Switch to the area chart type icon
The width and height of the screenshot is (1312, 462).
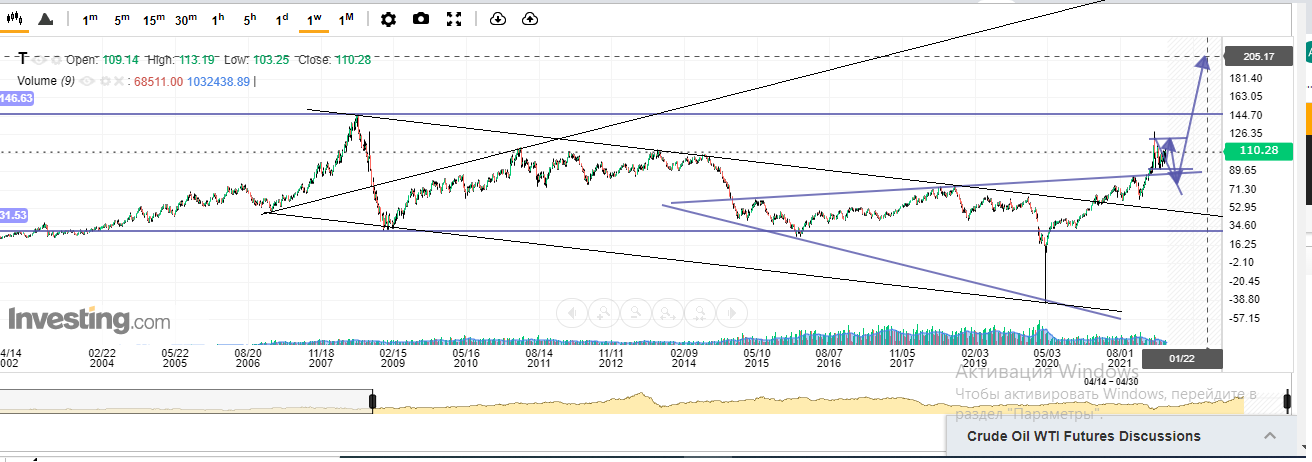pyautogui.click(x=46, y=19)
